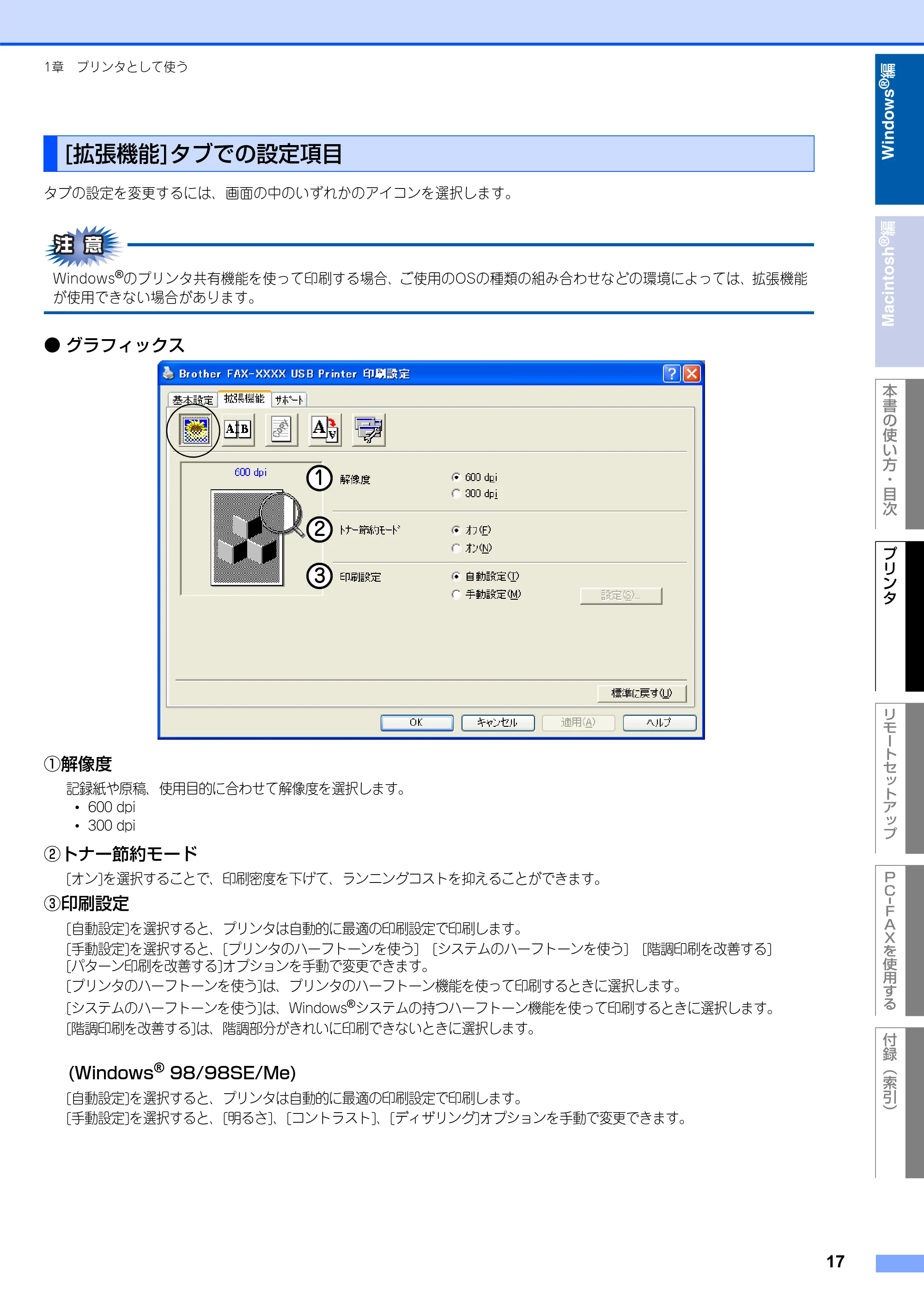Click the printer icon in title bar
Screen dimensions: 924x1308
[169, 374]
